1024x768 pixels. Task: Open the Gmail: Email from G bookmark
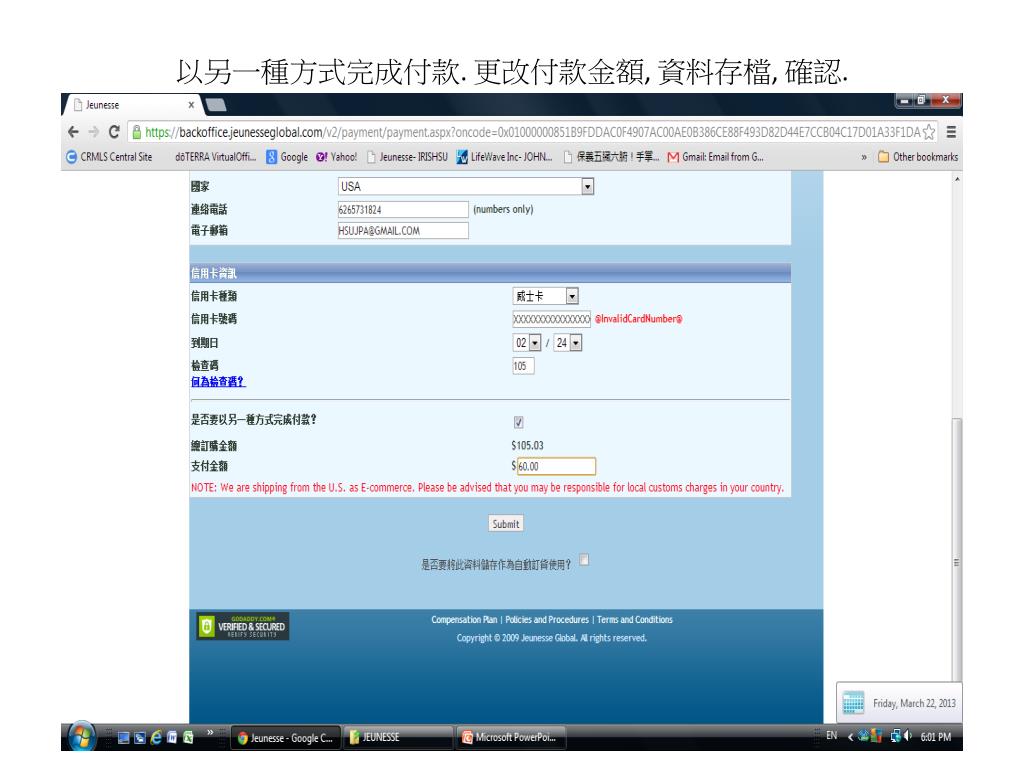point(715,157)
